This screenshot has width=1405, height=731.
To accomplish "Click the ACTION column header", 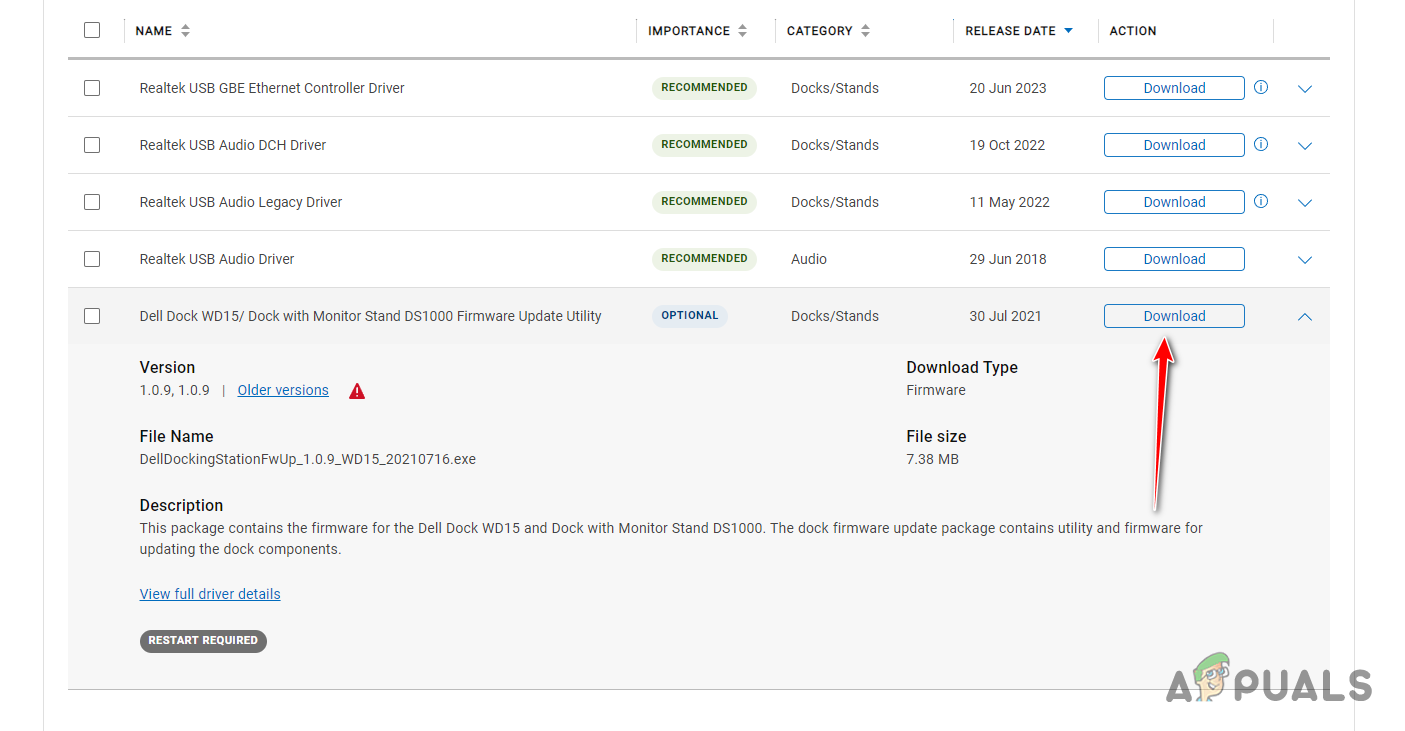I will point(1133,31).
